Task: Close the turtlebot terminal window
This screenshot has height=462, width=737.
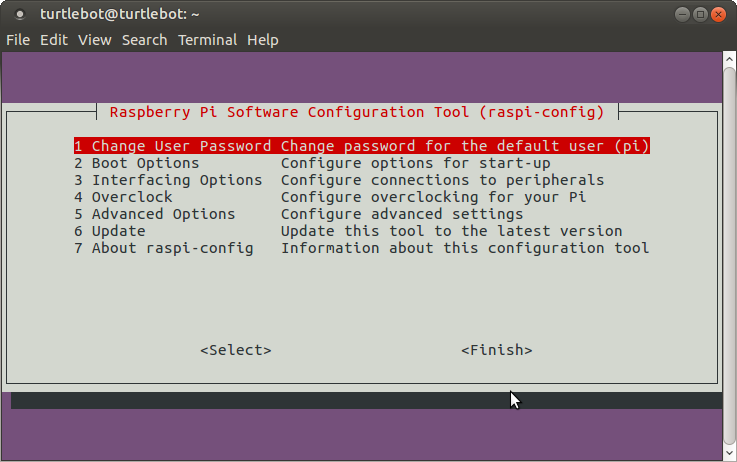Action: pos(720,14)
